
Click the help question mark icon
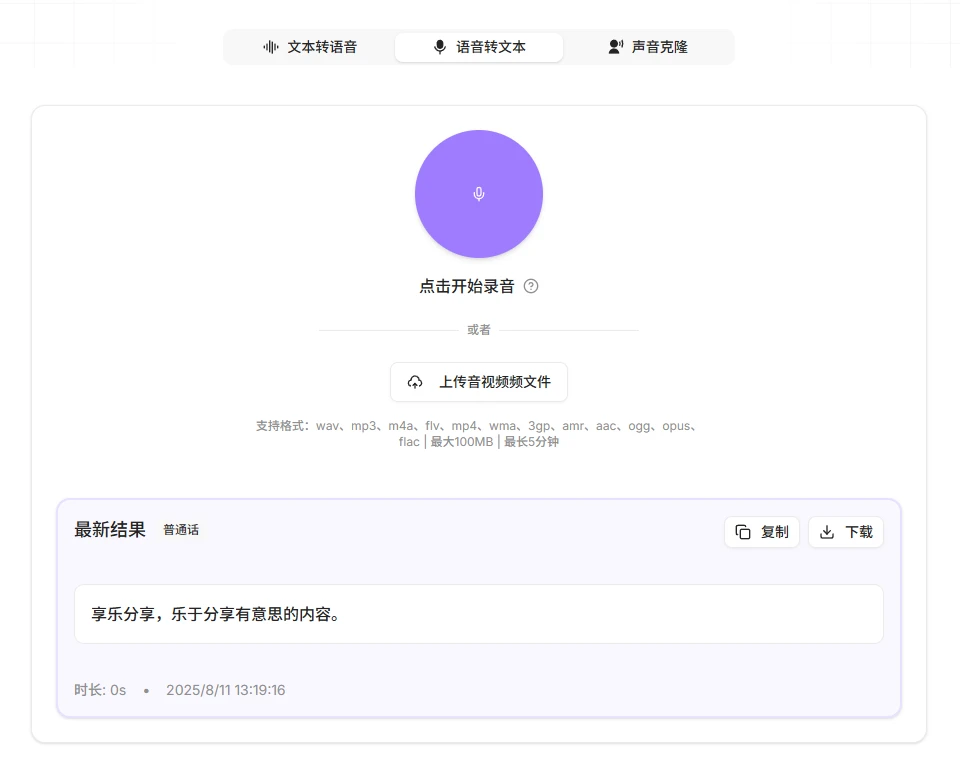[531, 287]
